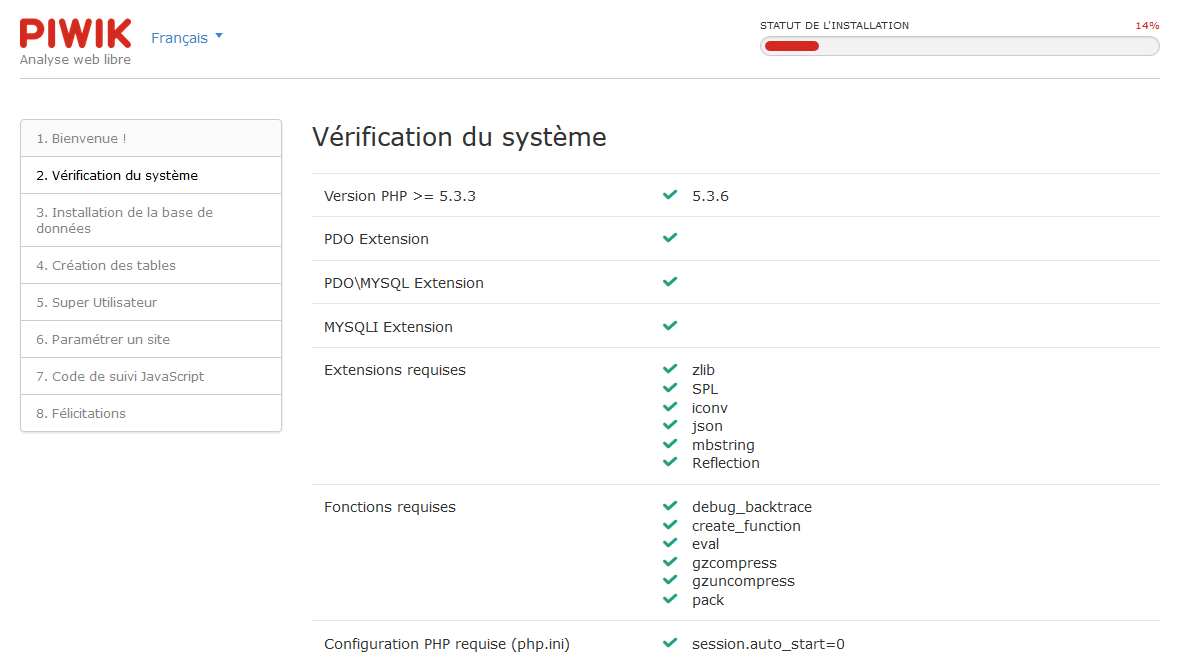Click the language dropdown arrow
Viewport: 1187px width, 663px height.
219,36
